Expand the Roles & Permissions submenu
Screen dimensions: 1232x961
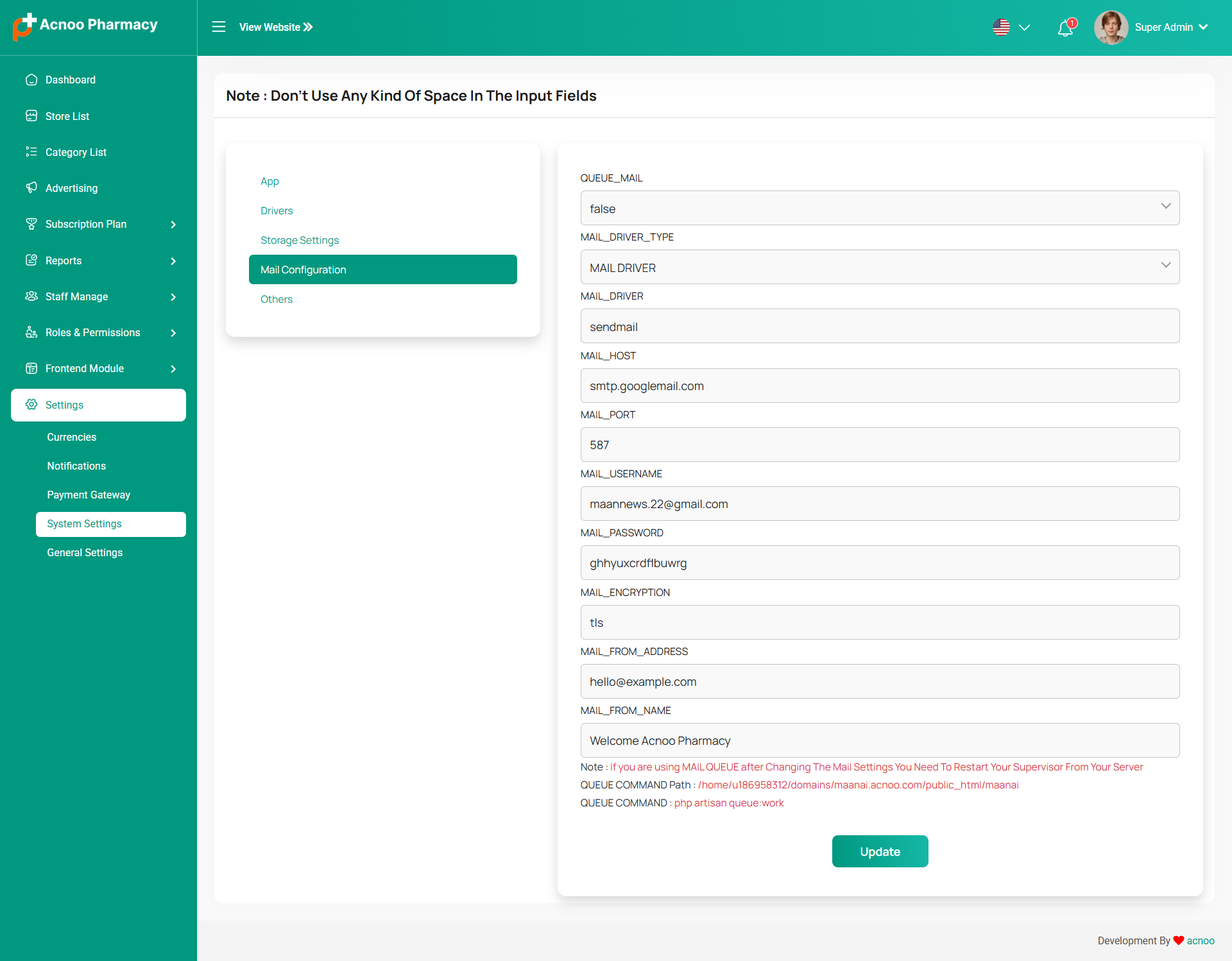[x=173, y=333]
